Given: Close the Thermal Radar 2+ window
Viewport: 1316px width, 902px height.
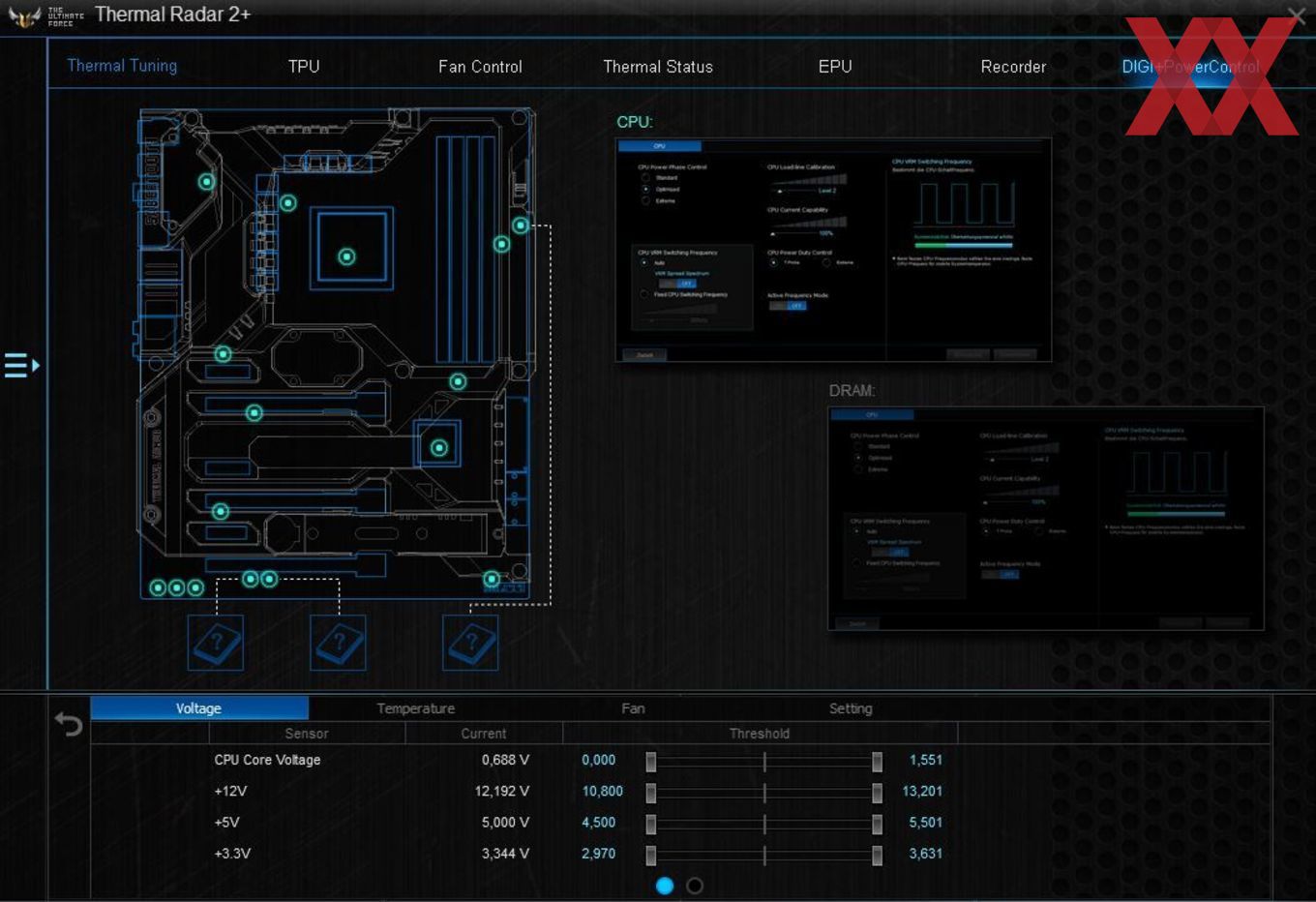Looking at the screenshot, I should pos(1297,15).
